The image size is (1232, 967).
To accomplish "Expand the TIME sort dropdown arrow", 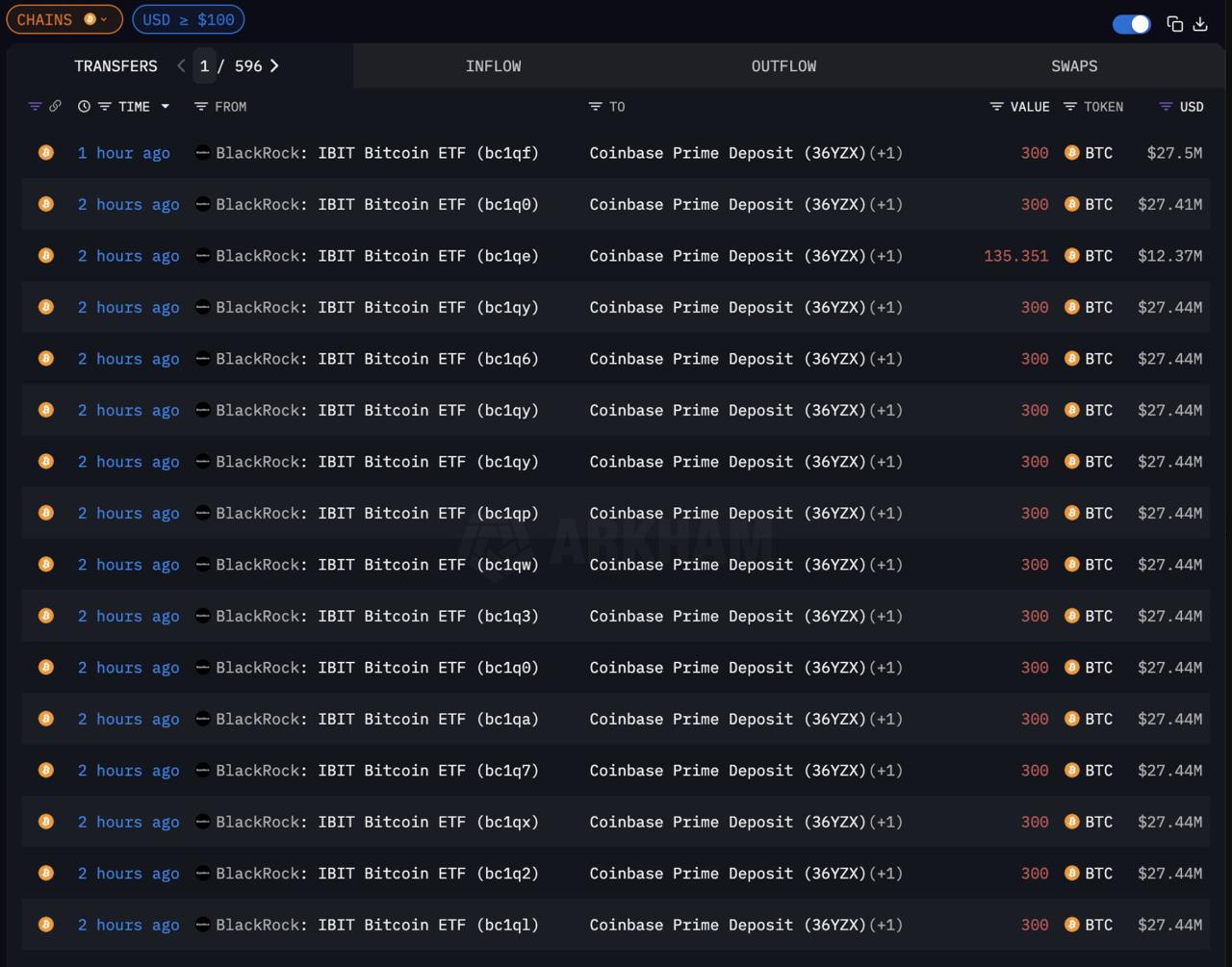I will (x=166, y=107).
